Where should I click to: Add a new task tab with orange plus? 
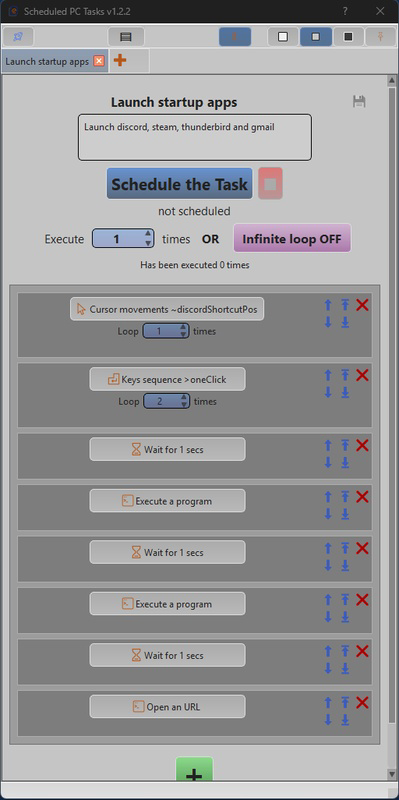(120, 61)
